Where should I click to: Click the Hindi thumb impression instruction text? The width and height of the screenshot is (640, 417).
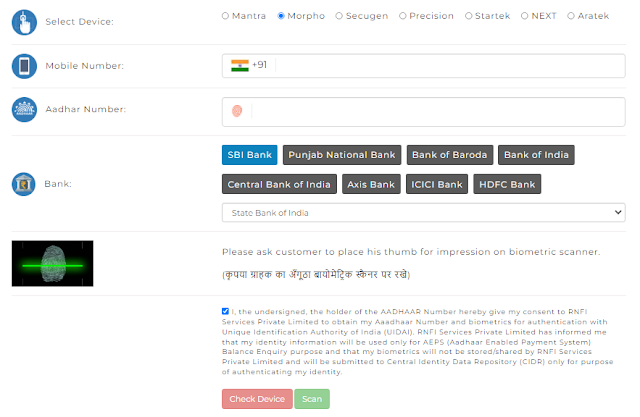[316, 274]
